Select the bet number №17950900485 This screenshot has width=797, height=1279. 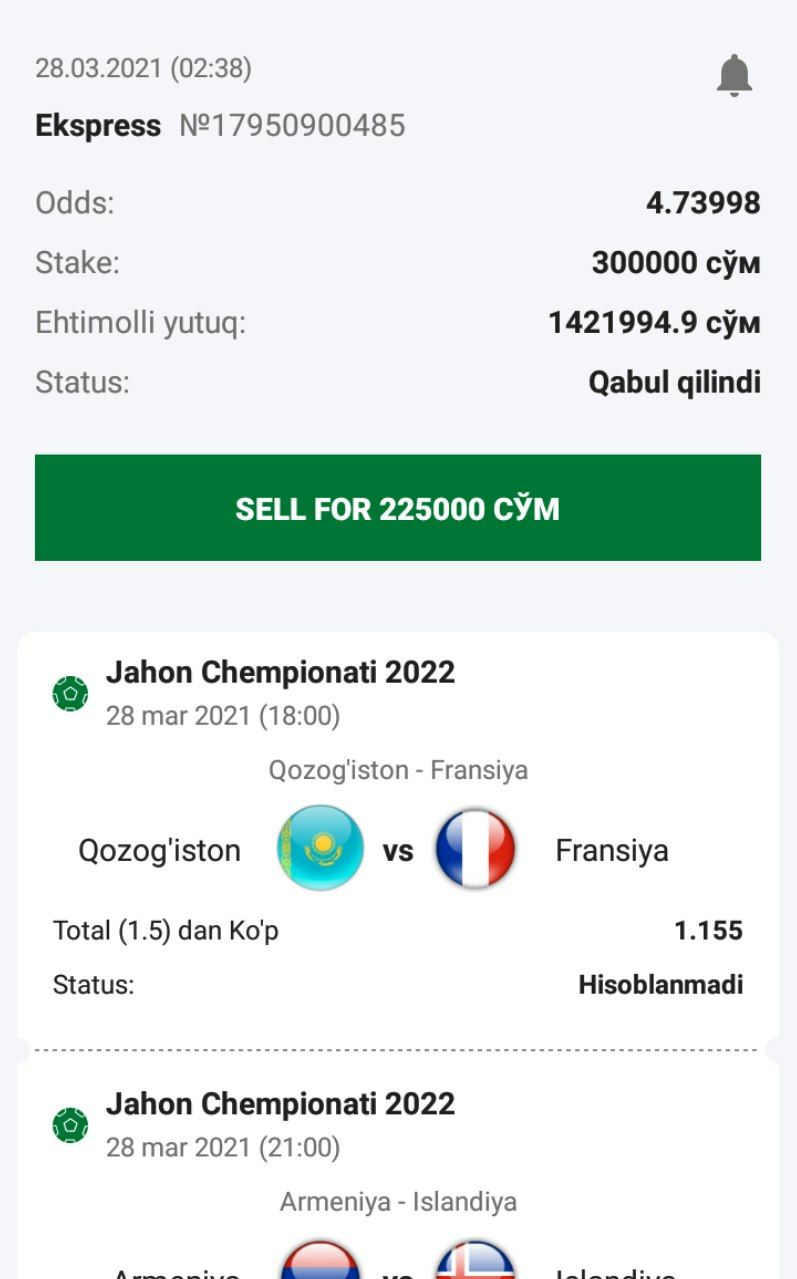click(292, 126)
